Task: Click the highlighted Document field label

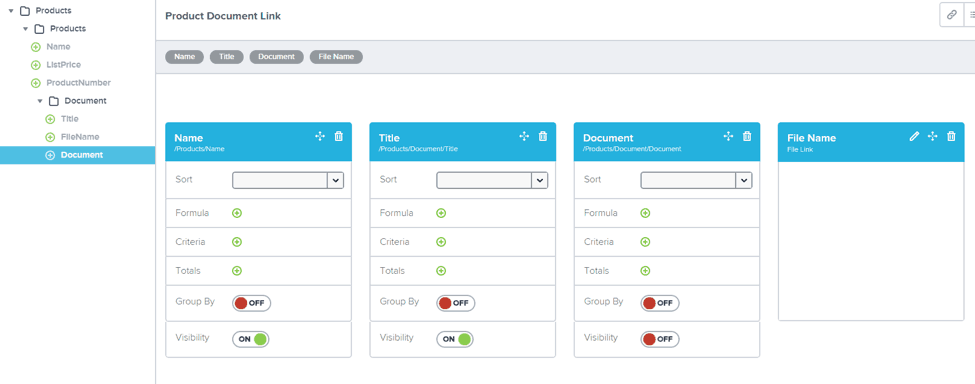Action: [82, 155]
